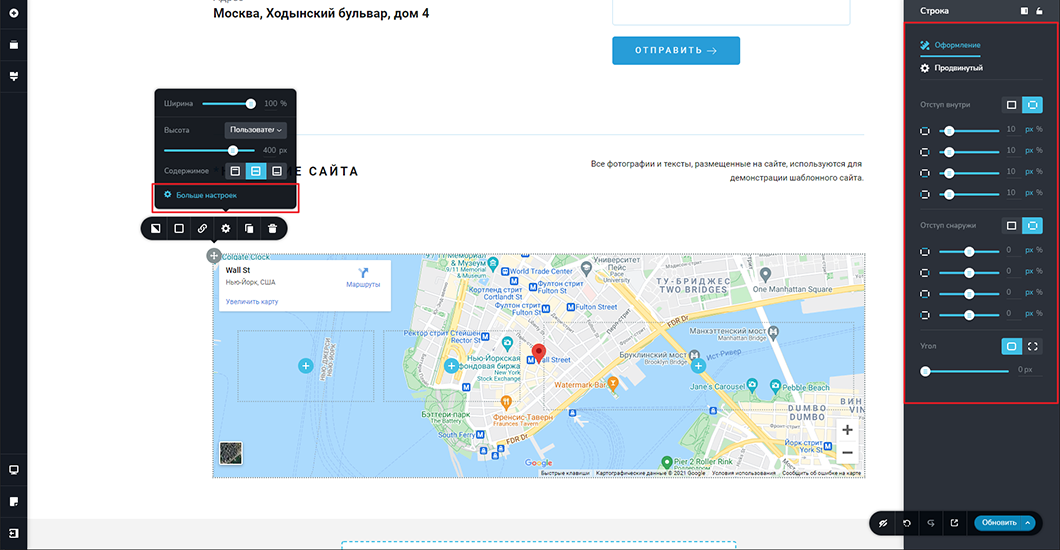Switch to the Продвинутый tab
Viewport: 1060px width, 550px height.
pos(959,68)
